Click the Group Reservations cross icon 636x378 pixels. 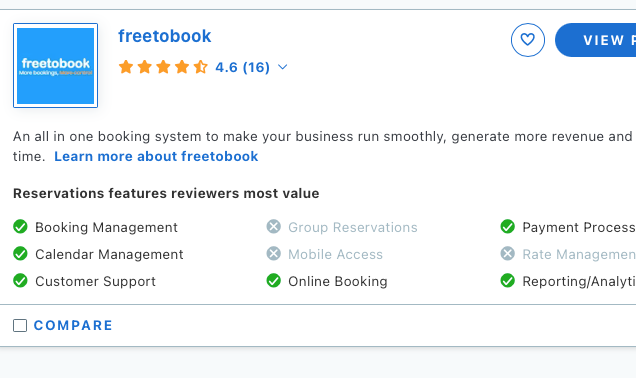[x=274, y=227]
